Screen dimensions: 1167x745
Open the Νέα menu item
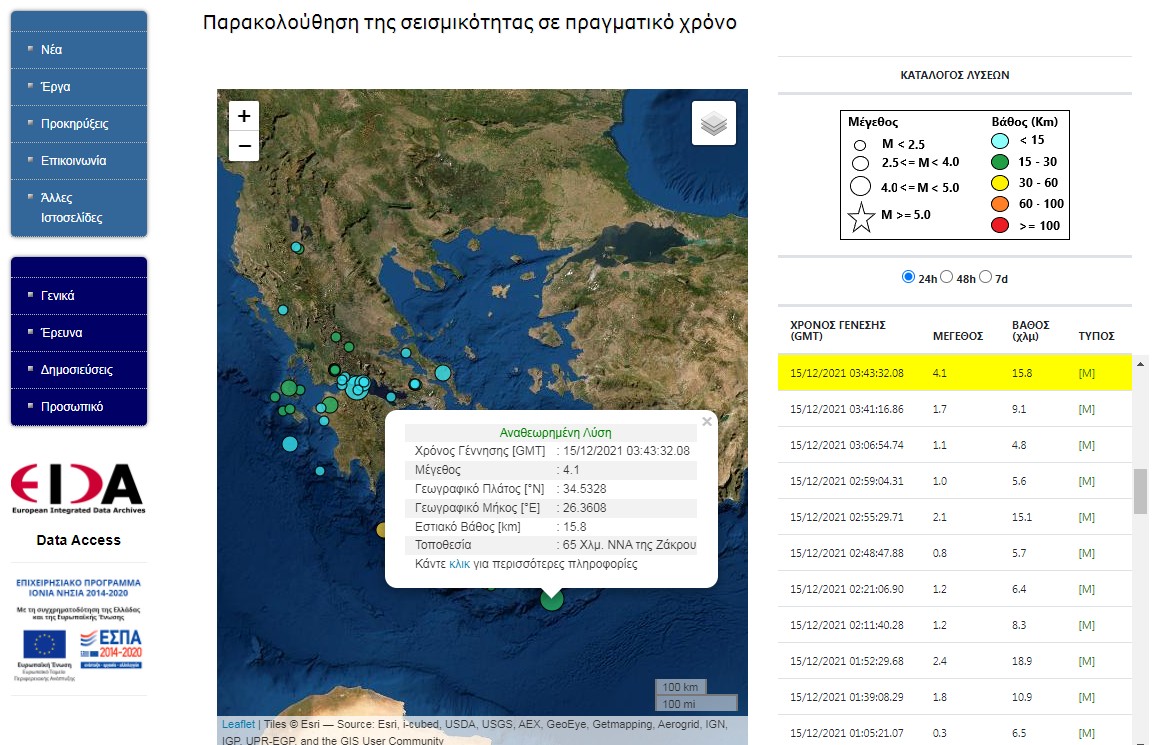tap(52, 49)
